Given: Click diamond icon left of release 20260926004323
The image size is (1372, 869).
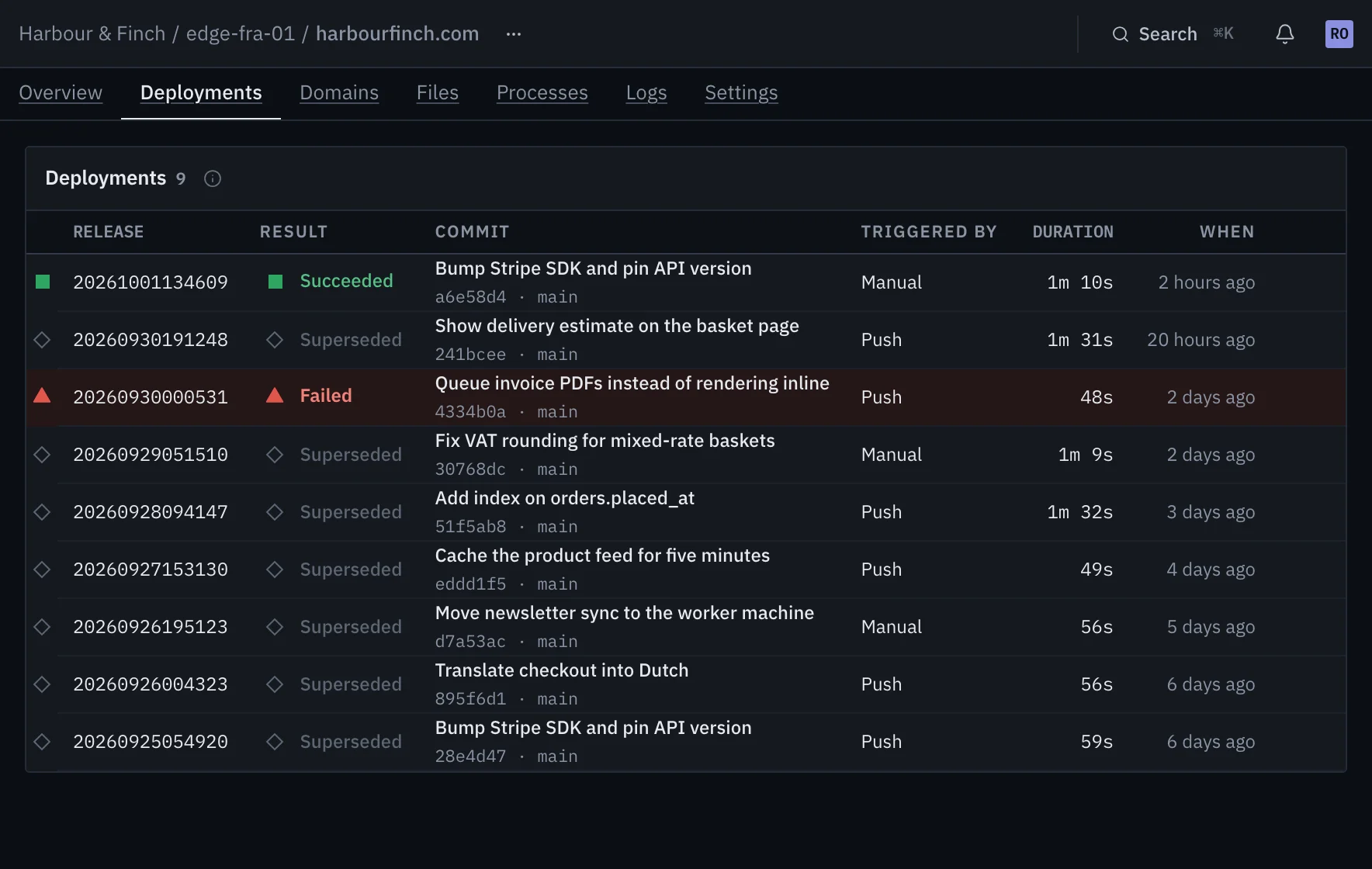Looking at the screenshot, I should pyautogui.click(x=43, y=684).
